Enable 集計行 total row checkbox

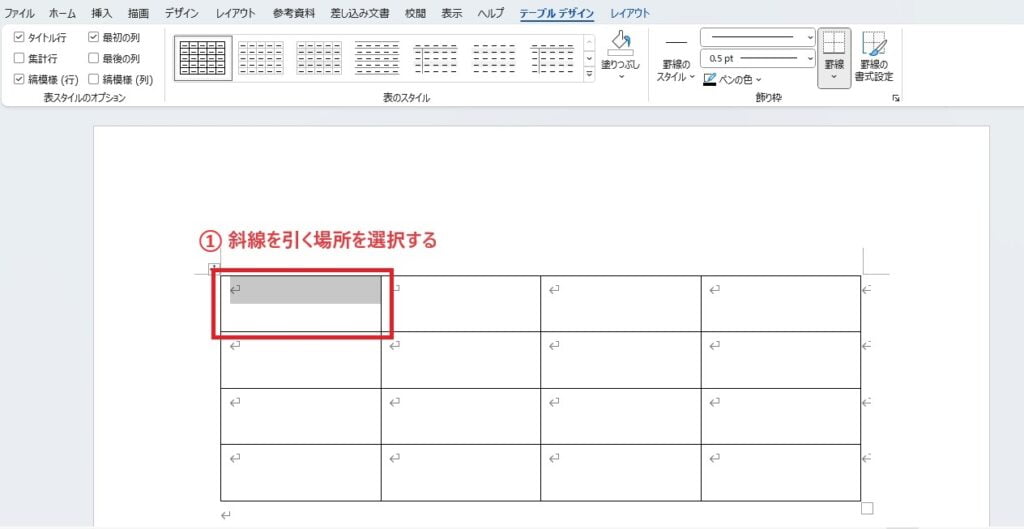19,58
